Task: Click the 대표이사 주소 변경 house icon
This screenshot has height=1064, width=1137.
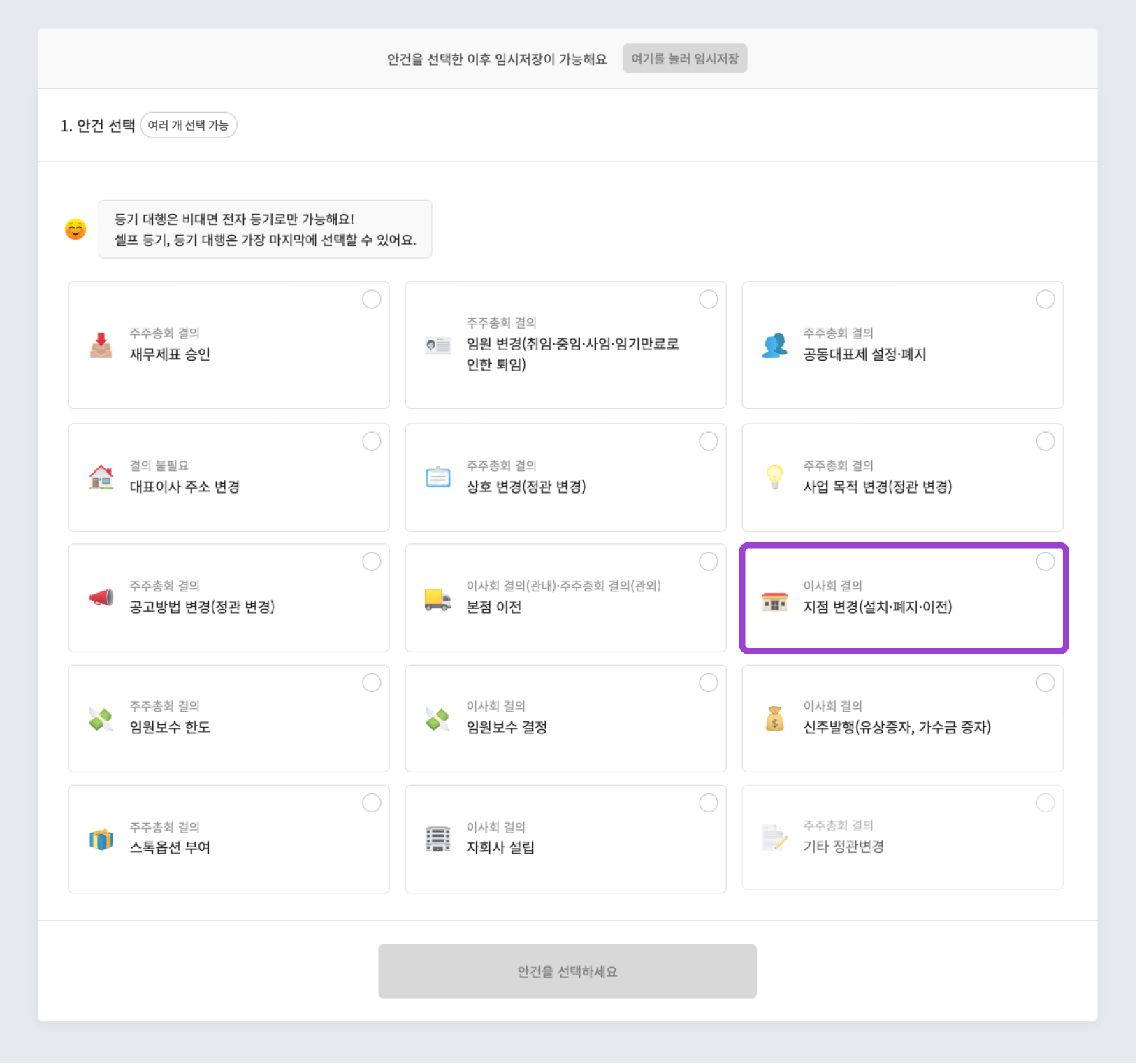Action: [x=101, y=477]
